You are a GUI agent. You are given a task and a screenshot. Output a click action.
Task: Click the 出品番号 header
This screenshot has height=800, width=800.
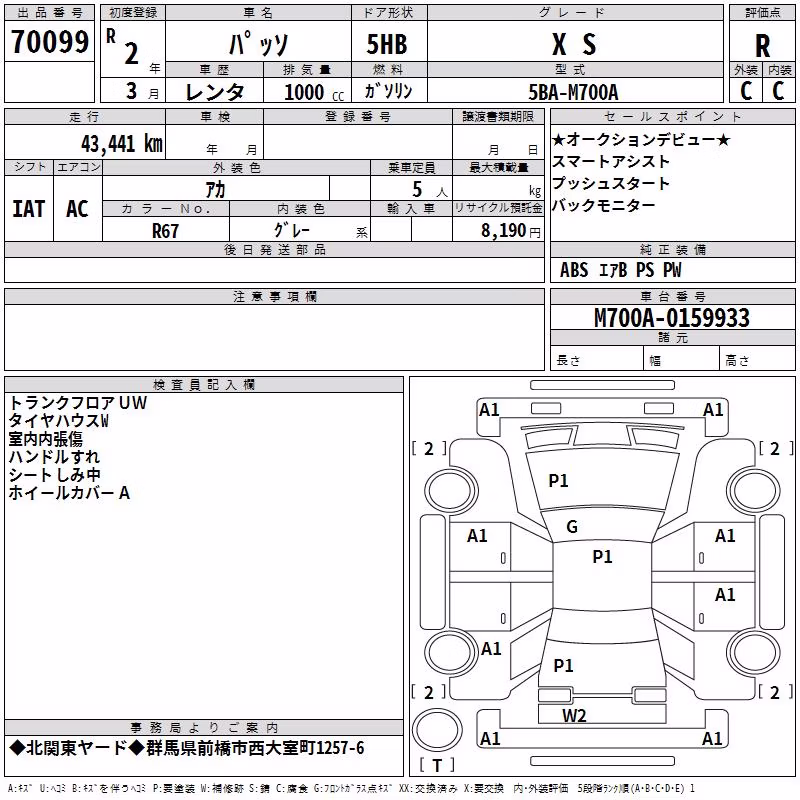[x=49, y=13]
